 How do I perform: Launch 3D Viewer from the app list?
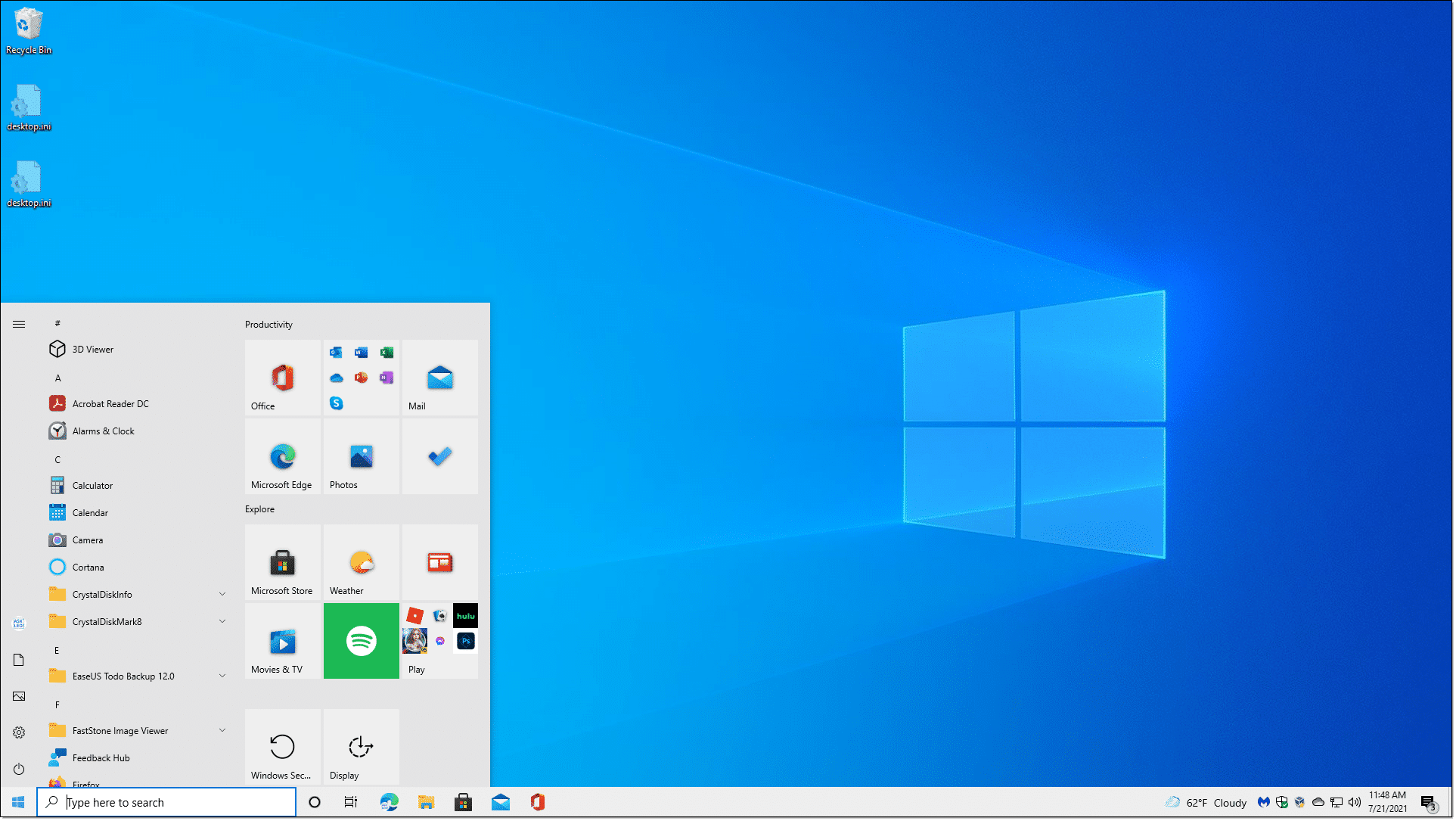coord(138,350)
